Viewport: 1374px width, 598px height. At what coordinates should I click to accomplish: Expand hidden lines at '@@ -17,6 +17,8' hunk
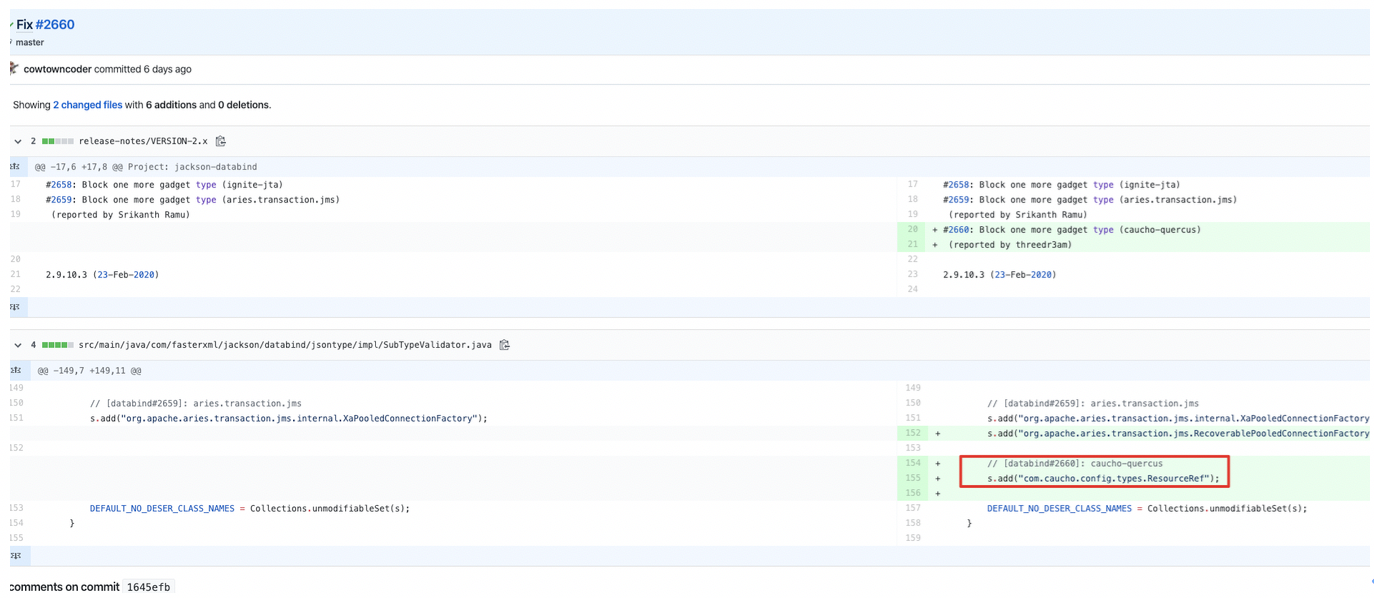click(16, 167)
